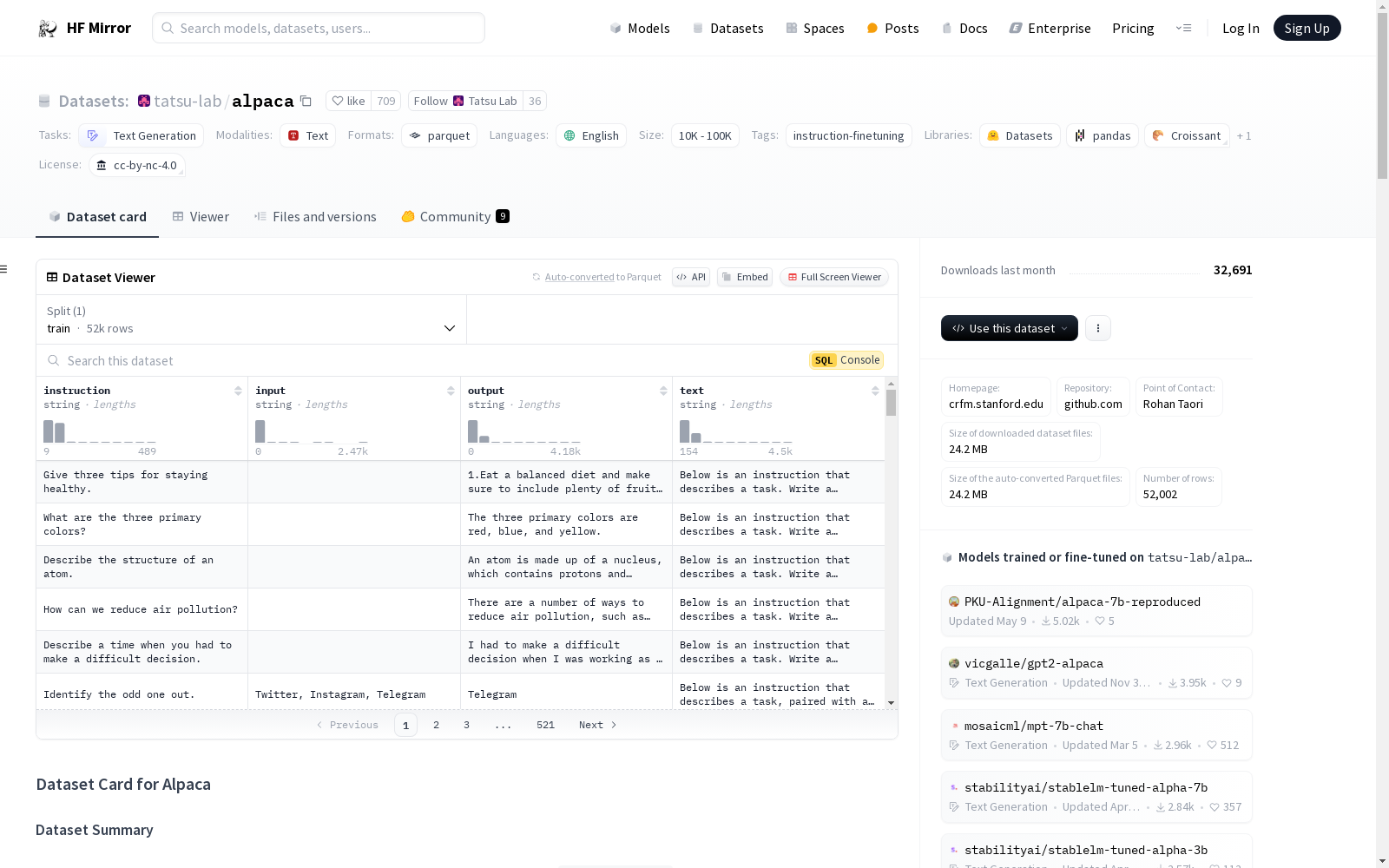This screenshot has width=1389, height=868.
Task: Select the Text modality tag
Action: point(307,135)
